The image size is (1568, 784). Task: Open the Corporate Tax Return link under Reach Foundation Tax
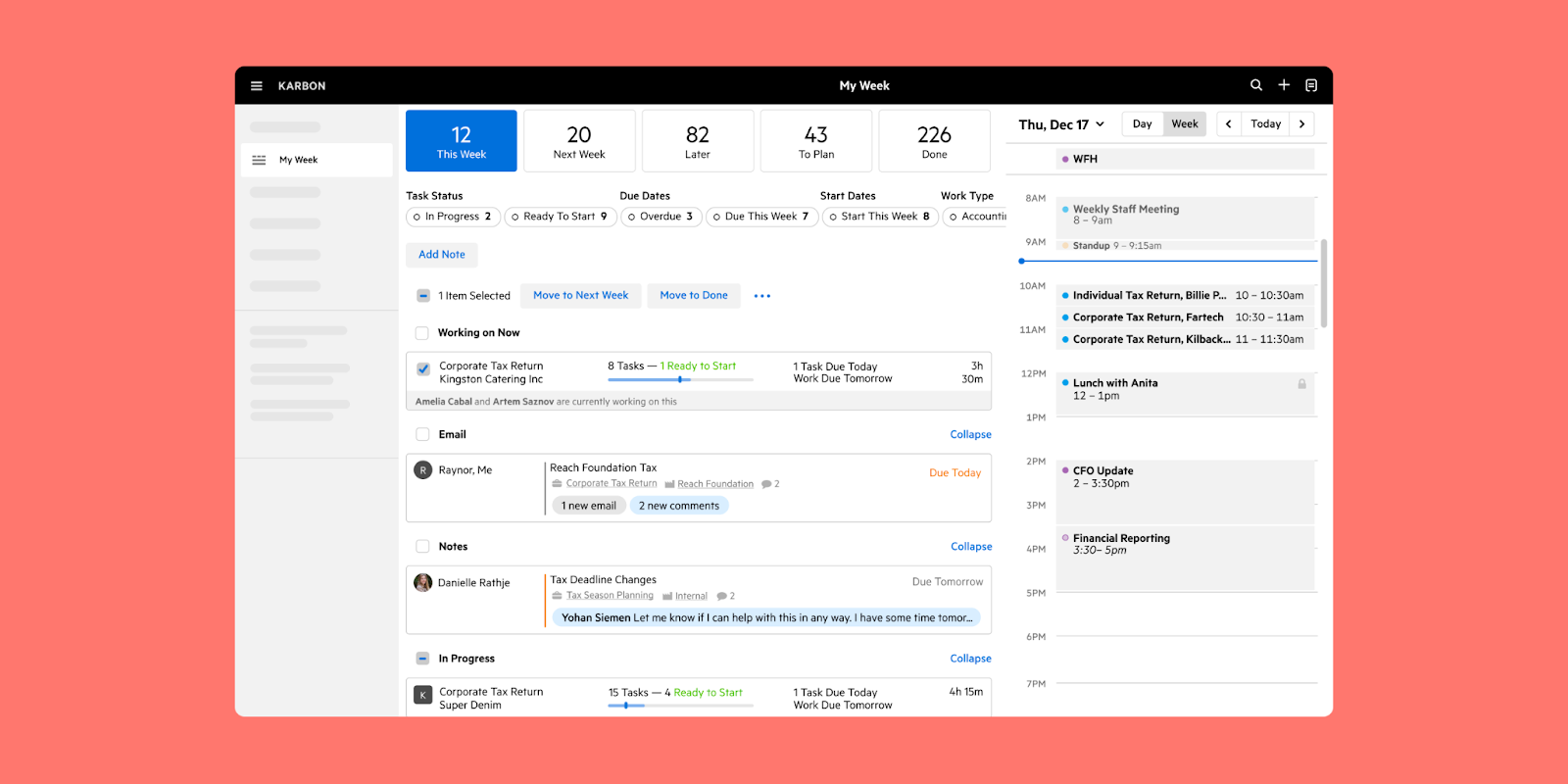pyautogui.click(x=612, y=484)
